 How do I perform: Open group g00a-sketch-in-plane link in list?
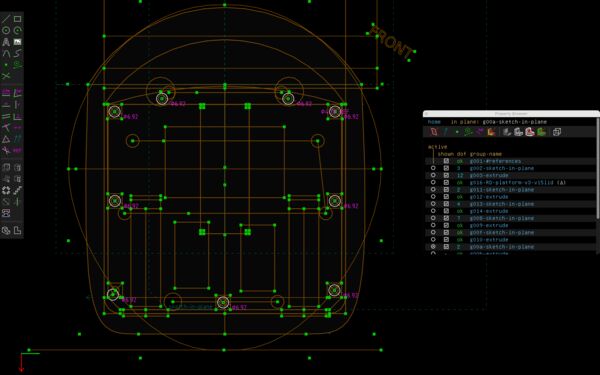pyautogui.click(x=502, y=247)
